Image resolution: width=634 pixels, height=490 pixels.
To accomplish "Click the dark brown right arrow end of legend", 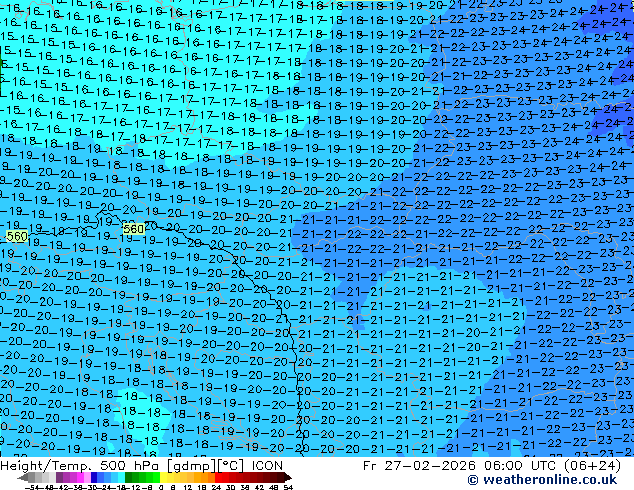I will click(x=288, y=477).
